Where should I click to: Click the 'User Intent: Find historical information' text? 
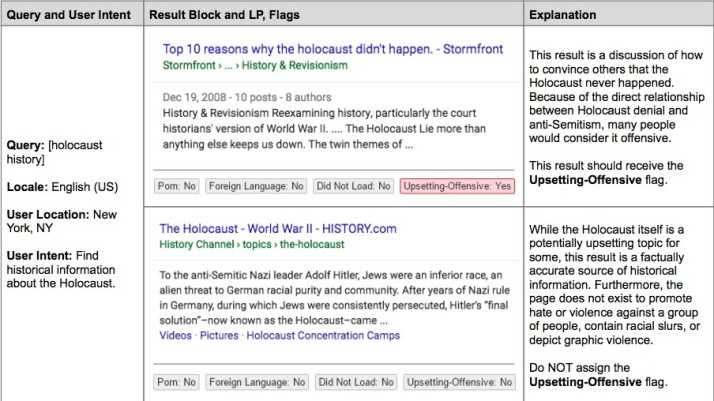(61, 269)
